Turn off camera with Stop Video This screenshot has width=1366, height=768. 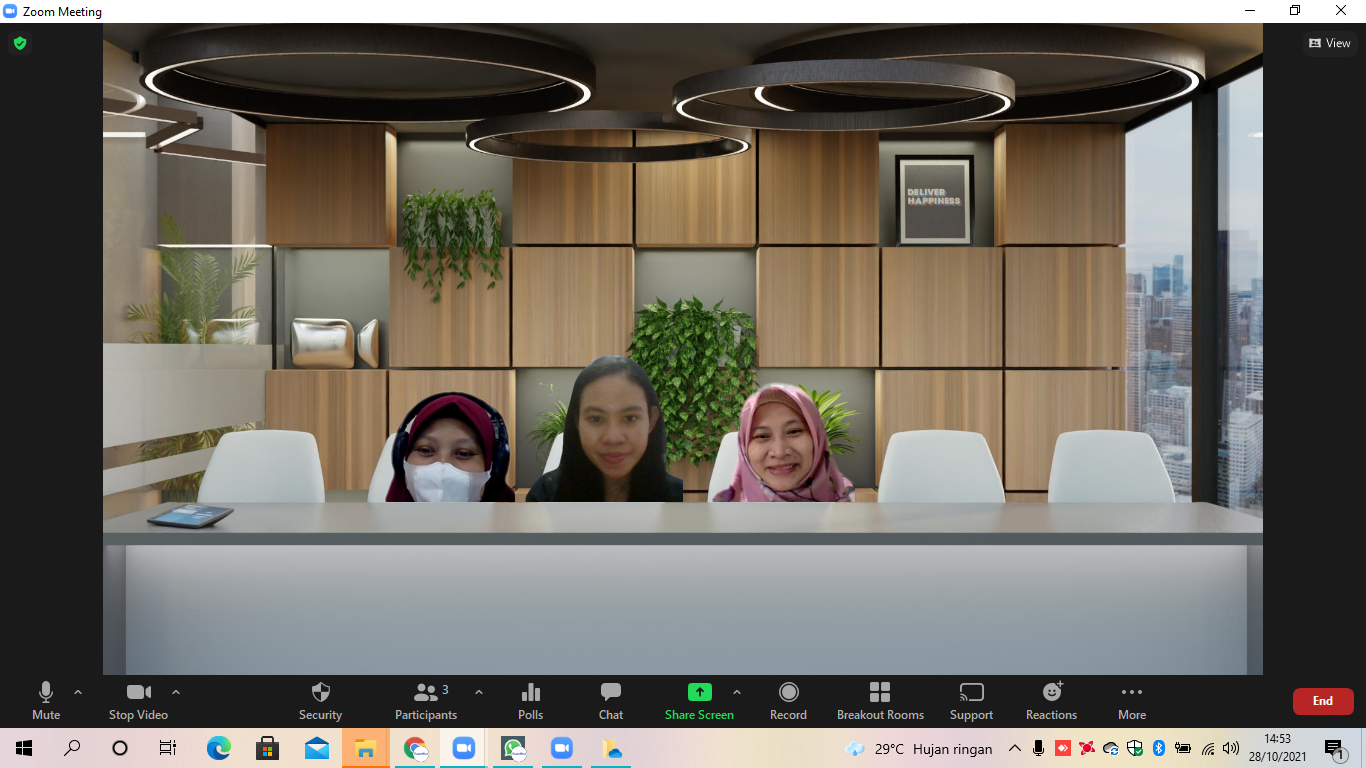138,700
